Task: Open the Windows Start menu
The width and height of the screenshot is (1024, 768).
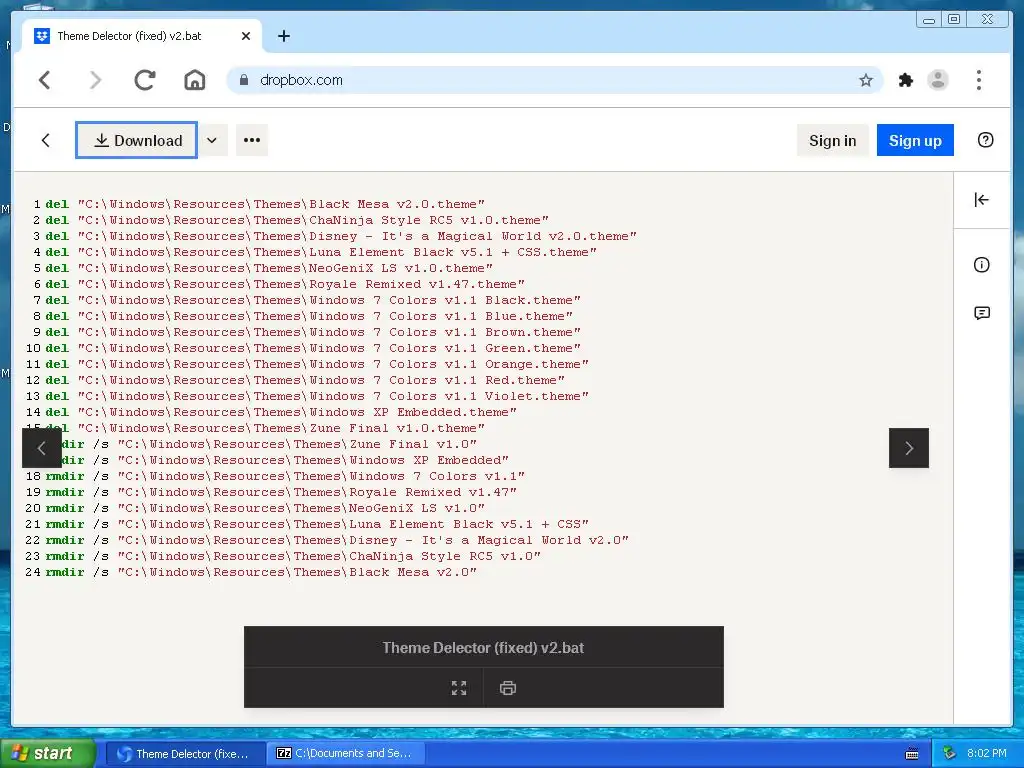Action: (48, 754)
